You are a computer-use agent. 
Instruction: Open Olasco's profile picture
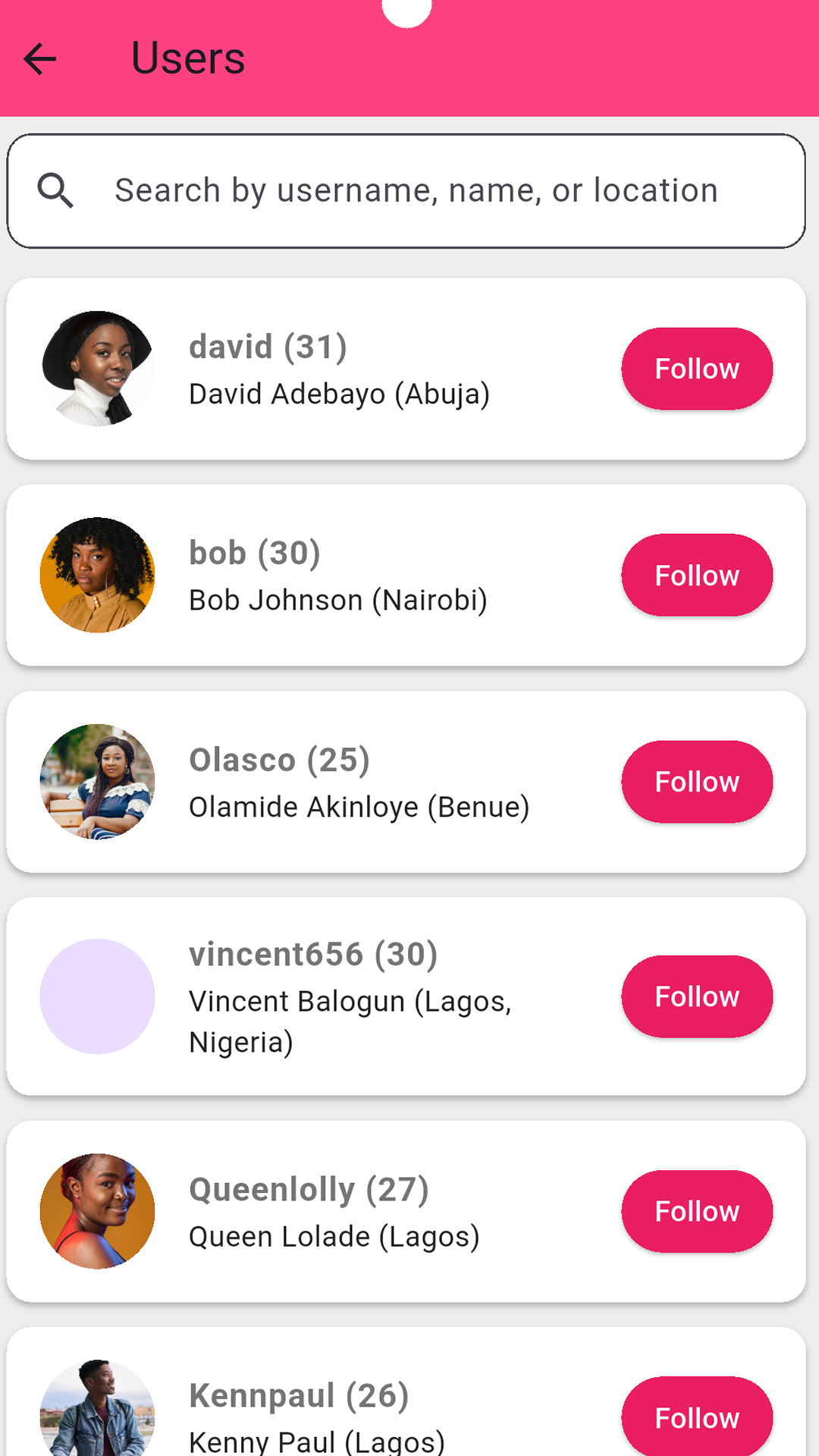[x=97, y=781]
